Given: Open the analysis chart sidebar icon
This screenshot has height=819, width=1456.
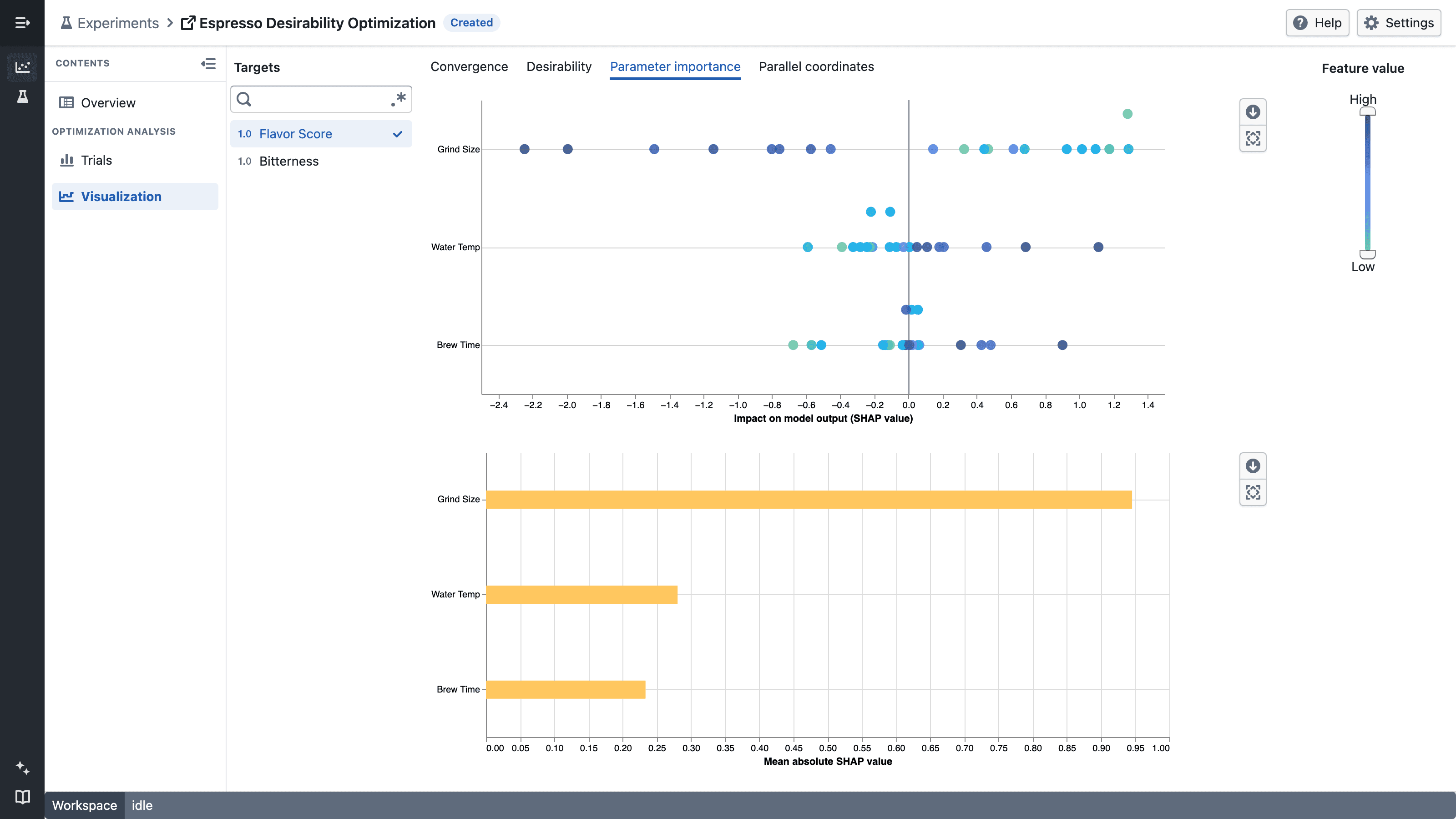Looking at the screenshot, I should (x=22, y=67).
